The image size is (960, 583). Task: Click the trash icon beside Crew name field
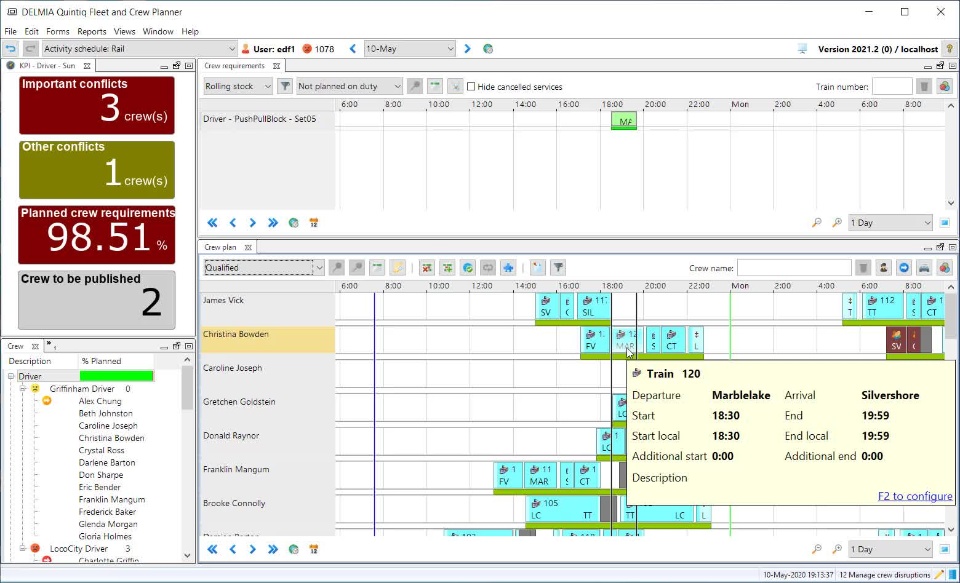point(863,268)
